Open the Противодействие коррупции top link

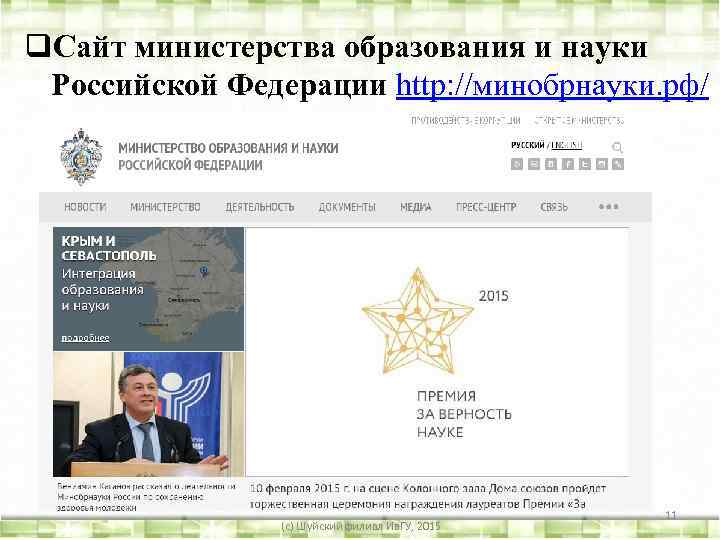466,121
